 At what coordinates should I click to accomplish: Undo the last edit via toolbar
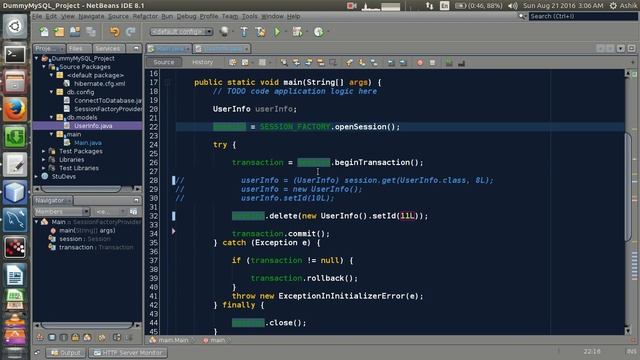tap(115, 31)
